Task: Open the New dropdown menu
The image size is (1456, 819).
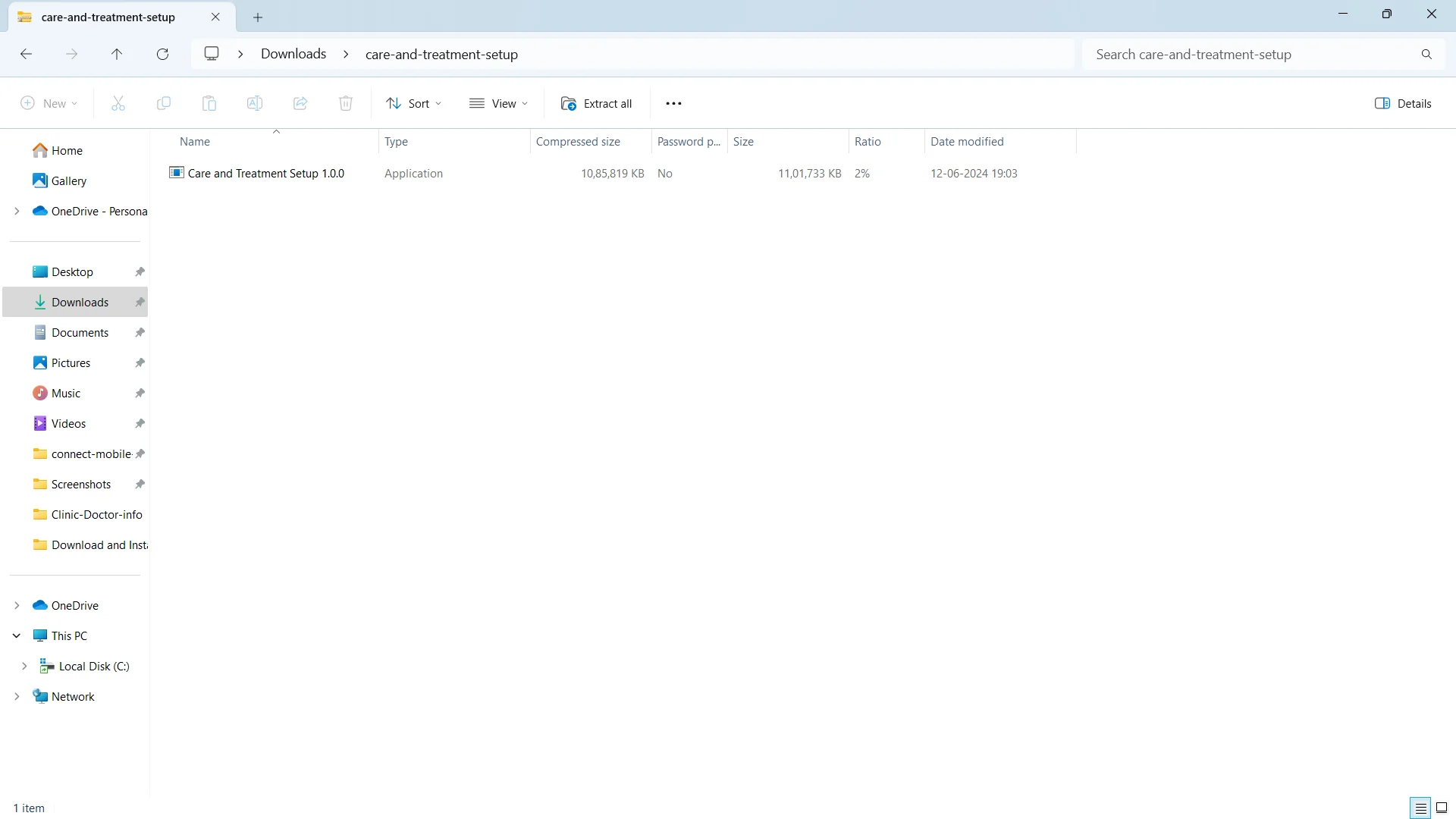Action: tap(49, 104)
